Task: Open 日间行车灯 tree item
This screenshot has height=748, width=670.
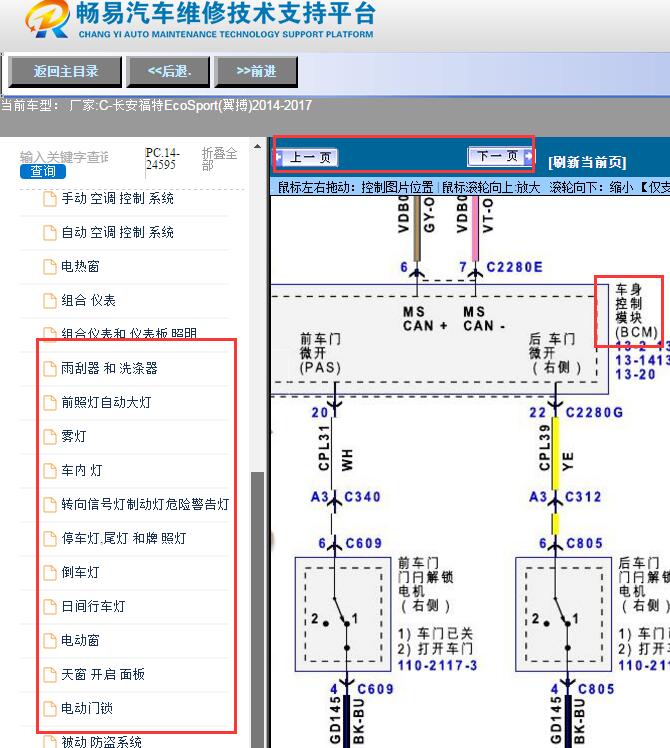Action: pos(93,606)
